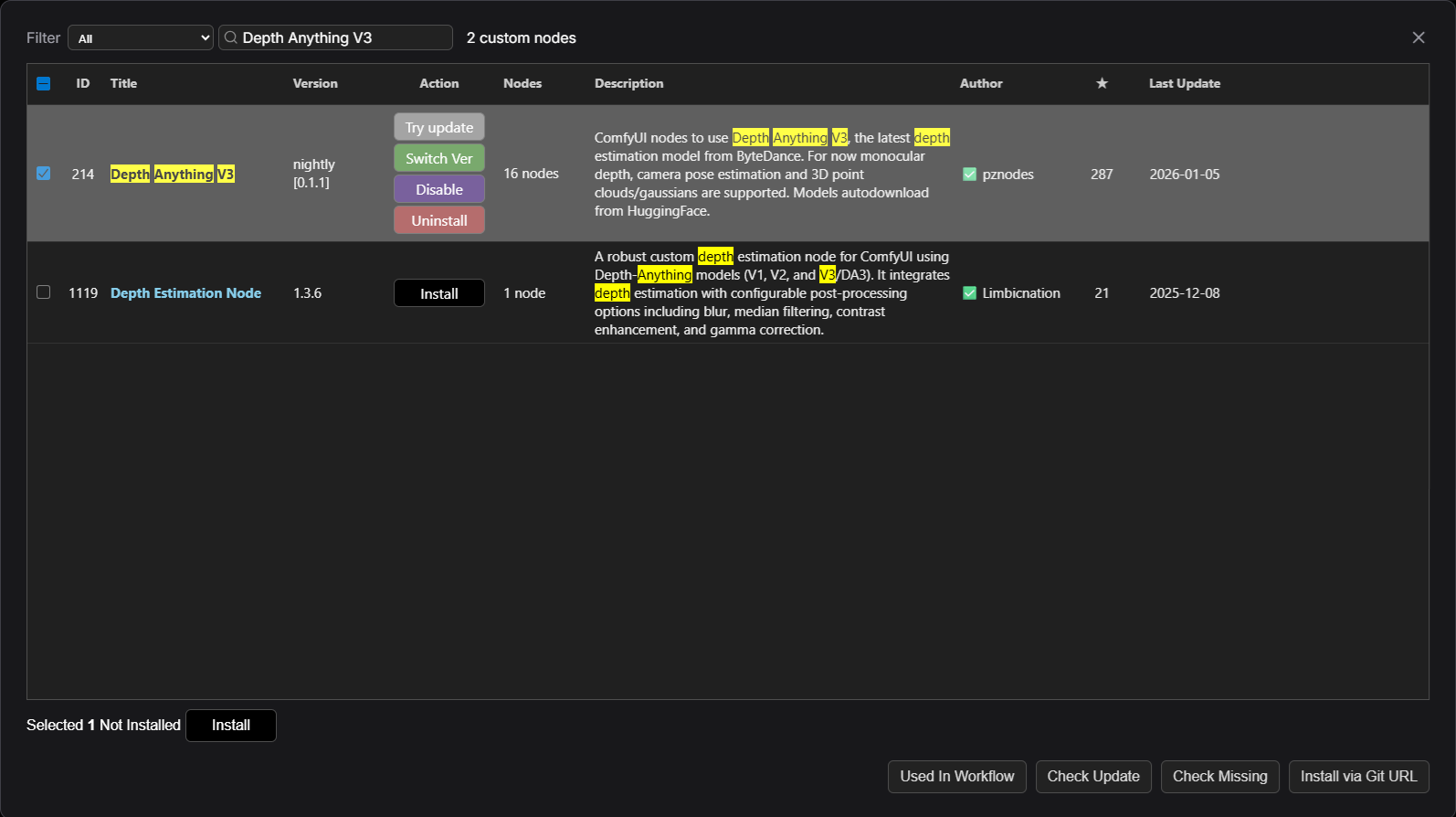Uncheck the Depth Anything V3 row
Screen dimensions: 1456x817
44,174
